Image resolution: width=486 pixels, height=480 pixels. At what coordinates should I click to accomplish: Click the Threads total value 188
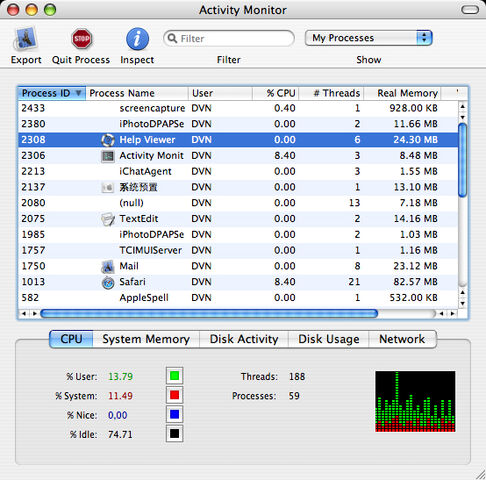pos(297,377)
